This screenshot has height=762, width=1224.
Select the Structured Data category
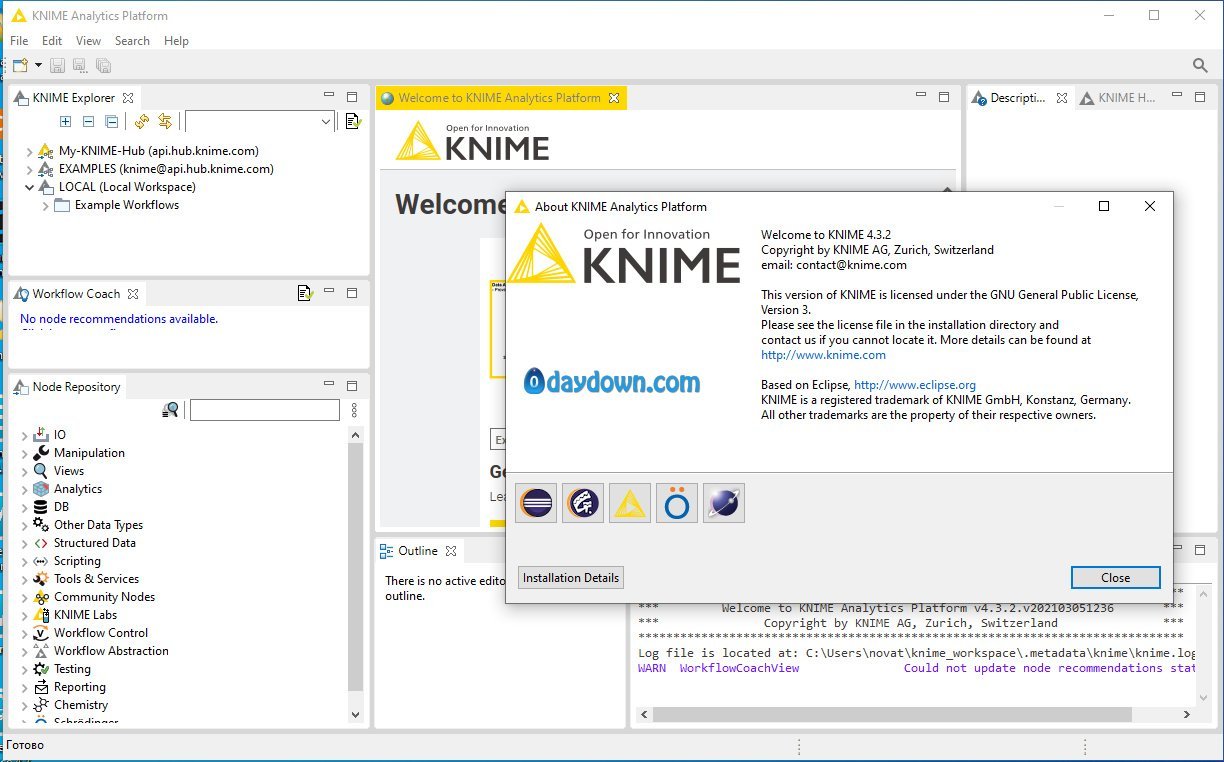(x=95, y=543)
